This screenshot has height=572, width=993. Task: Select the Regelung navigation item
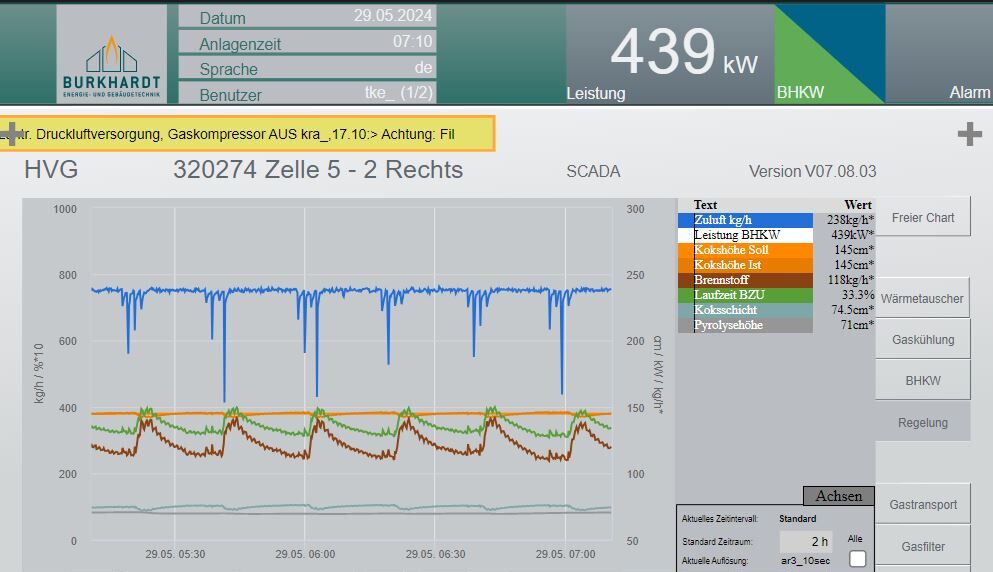click(922, 422)
